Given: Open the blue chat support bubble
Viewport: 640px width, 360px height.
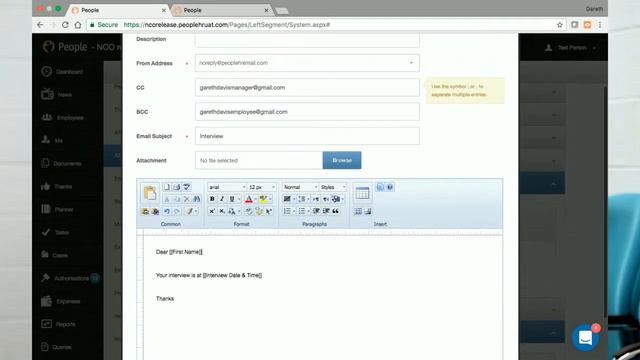Looking at the screenshot, I should 585,338.
